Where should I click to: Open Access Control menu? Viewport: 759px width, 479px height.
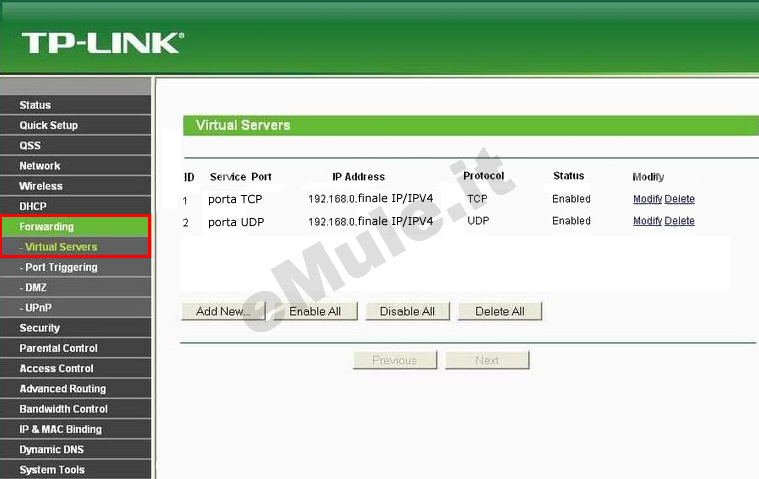point(76,369)
